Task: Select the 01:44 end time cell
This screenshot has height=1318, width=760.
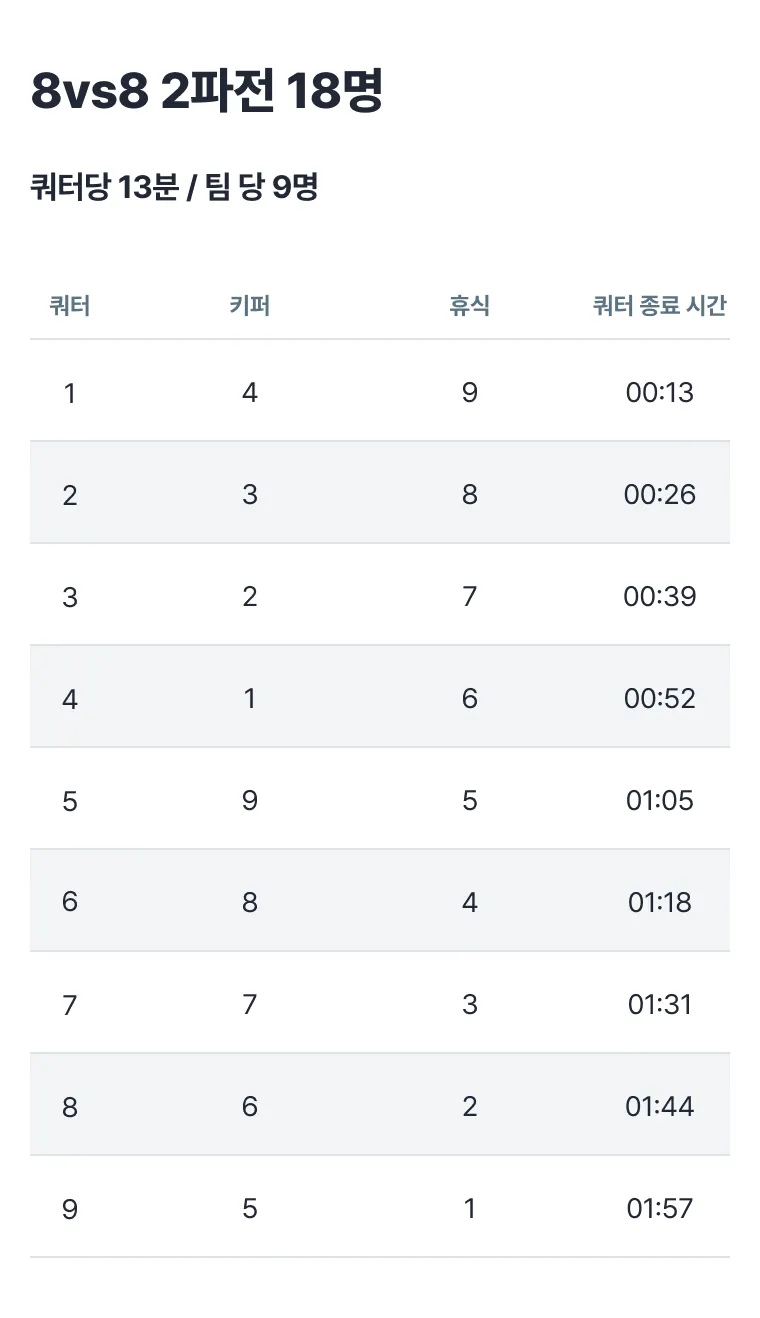Action: click(659, 1106)
